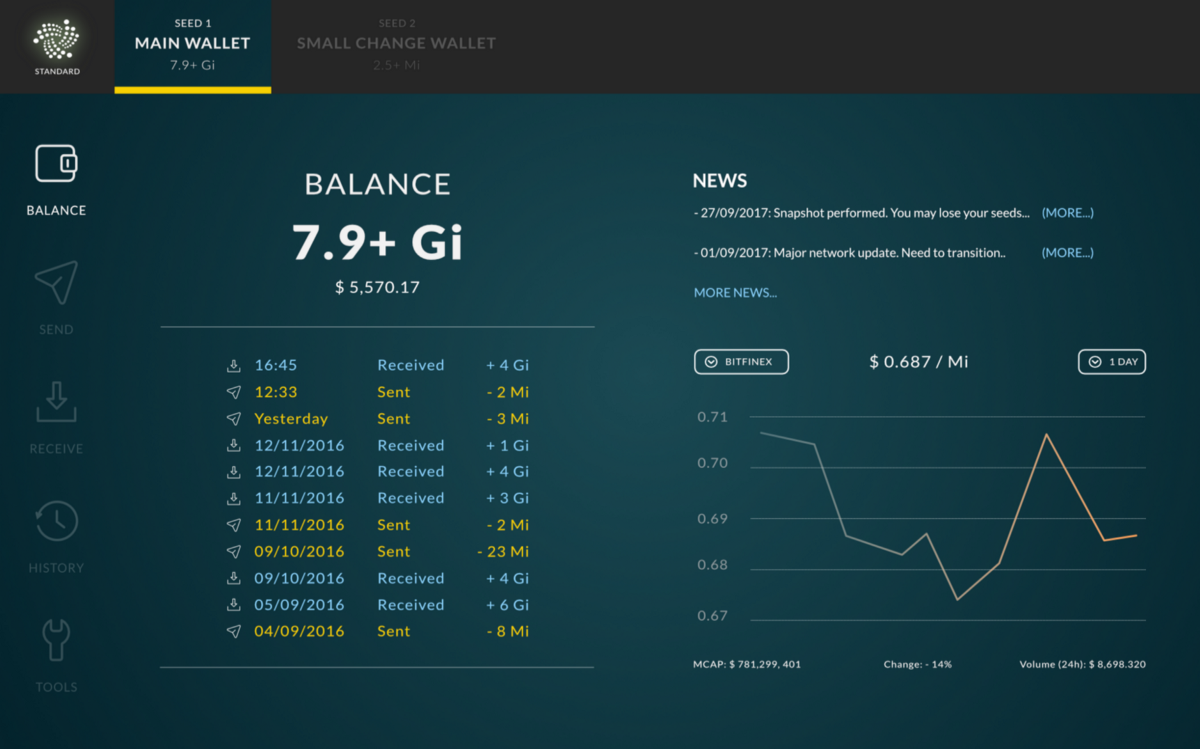1200x749 pixels.
Task: Expand the 1 DAY range dropdown
Action: click(1112, 361)
